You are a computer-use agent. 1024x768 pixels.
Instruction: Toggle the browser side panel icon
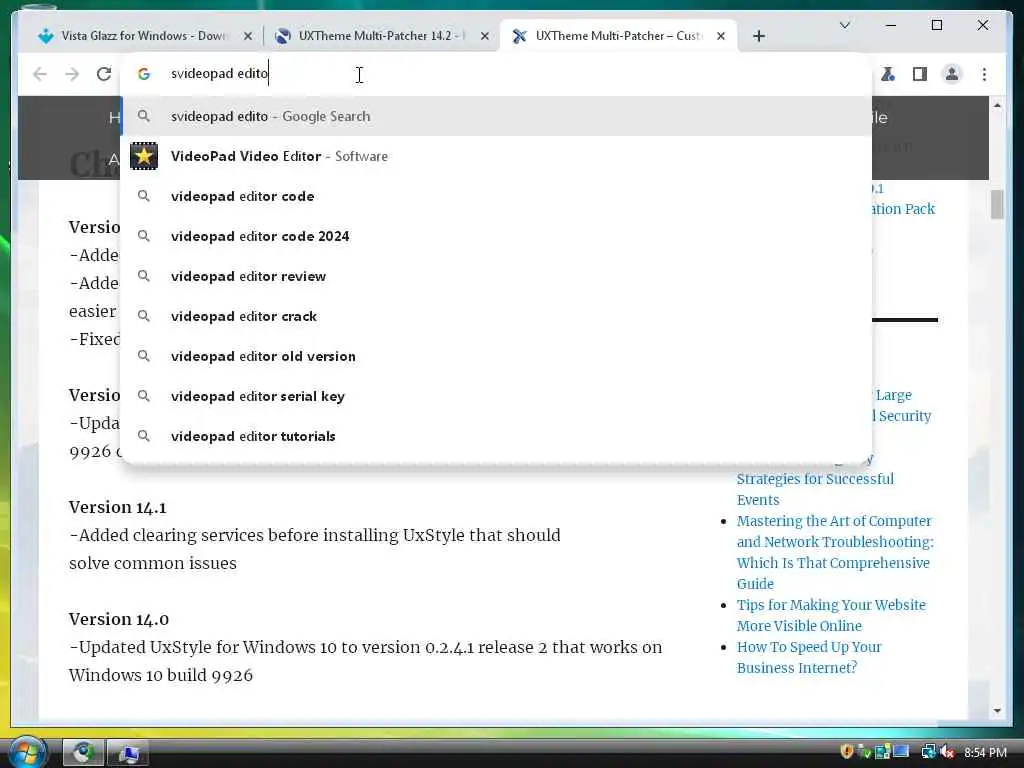(920, 74)
